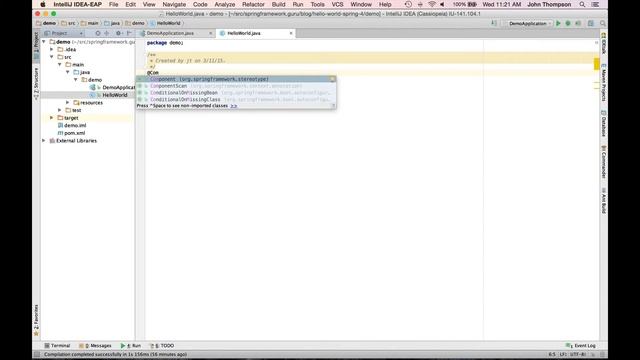Viewport: 640px width, 360px height.
Task: Open the Run tool window
Action: tap(131, 346)
